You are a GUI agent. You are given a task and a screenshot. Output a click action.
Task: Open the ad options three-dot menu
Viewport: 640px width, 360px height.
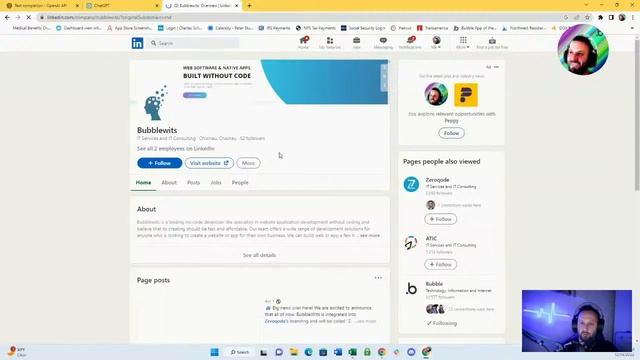tap(496, 67)
